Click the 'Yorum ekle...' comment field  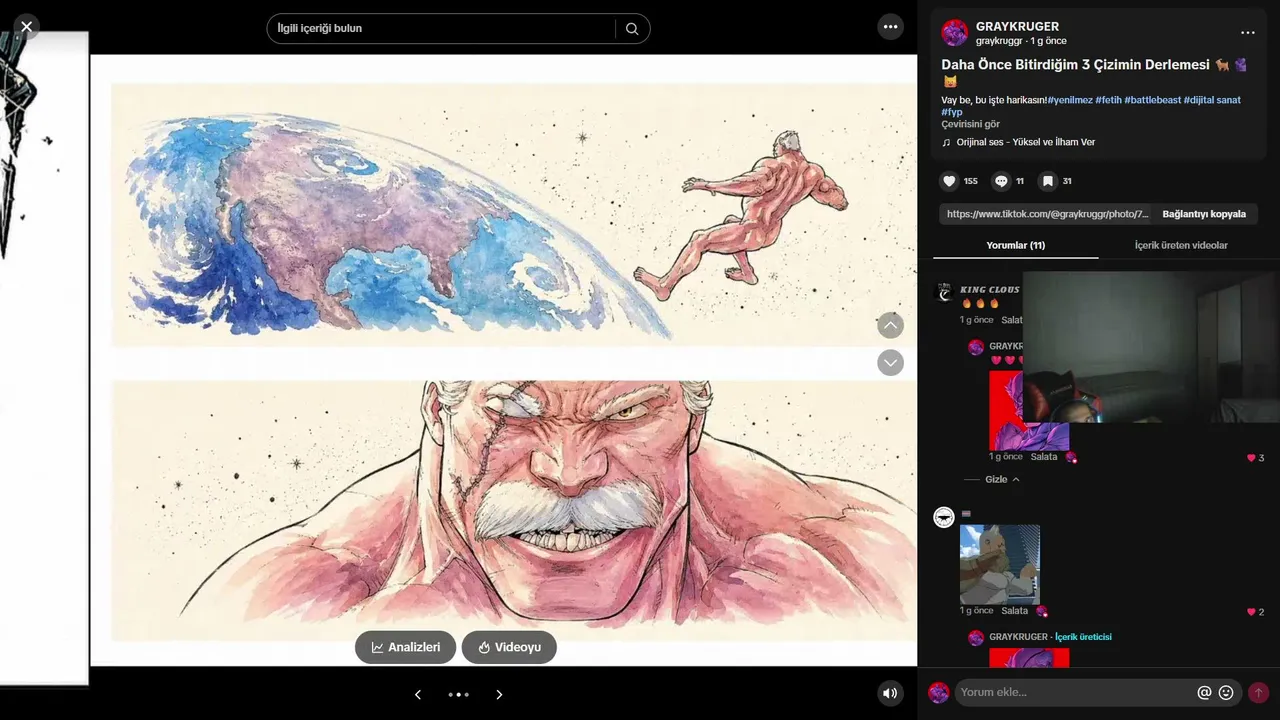pos(1075,692)
